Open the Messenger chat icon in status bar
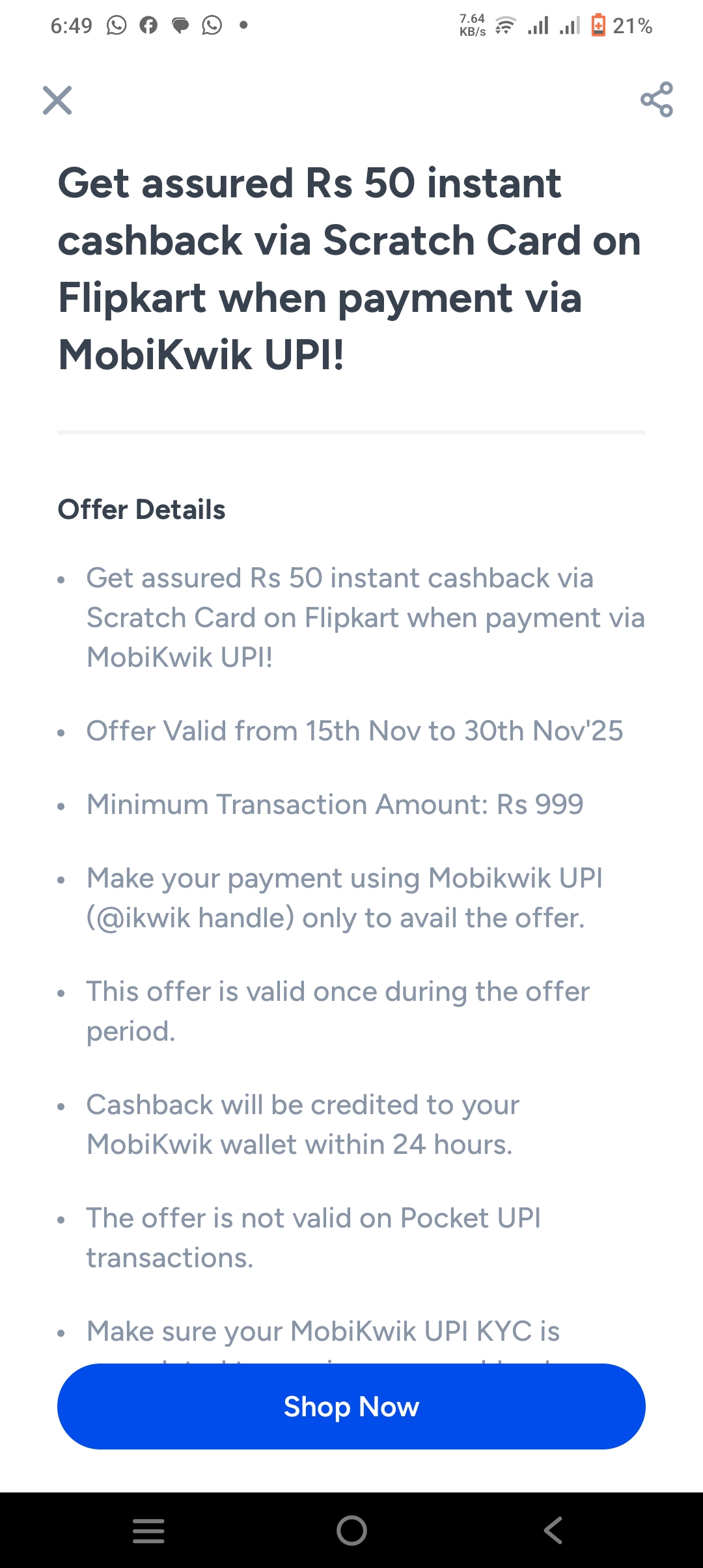 point(180,25)
